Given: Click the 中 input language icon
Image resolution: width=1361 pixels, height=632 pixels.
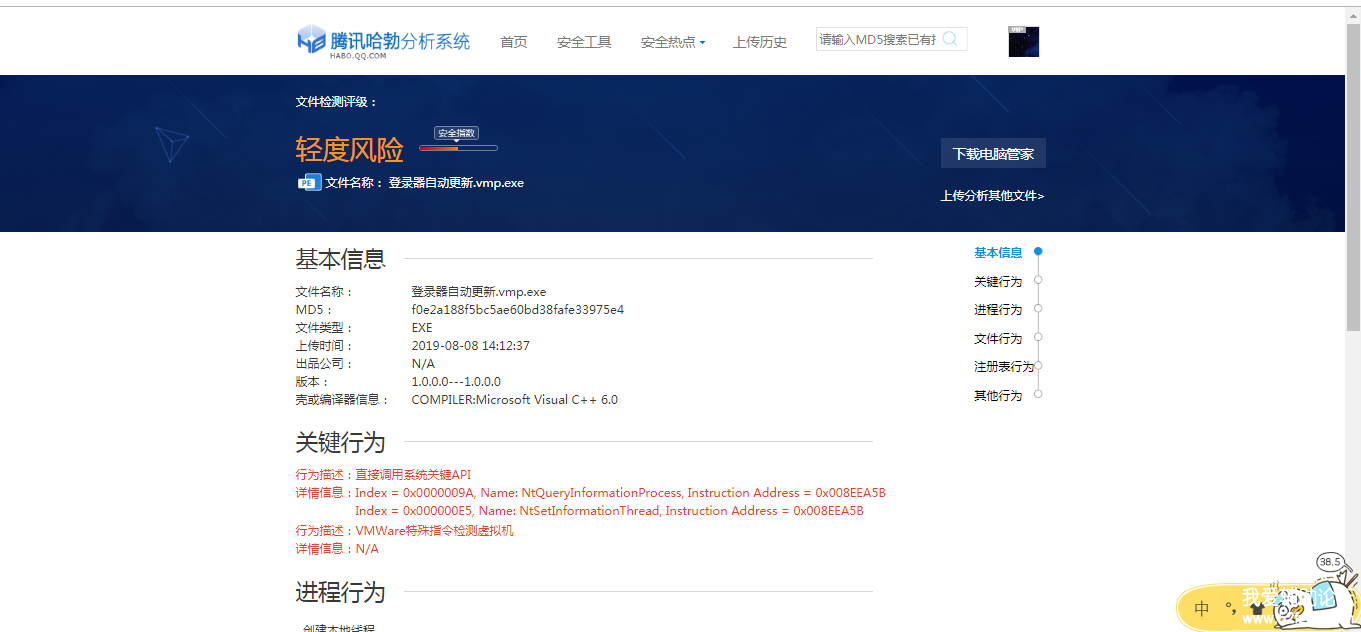Looking at the screenshot, I should pos(1202,608).
